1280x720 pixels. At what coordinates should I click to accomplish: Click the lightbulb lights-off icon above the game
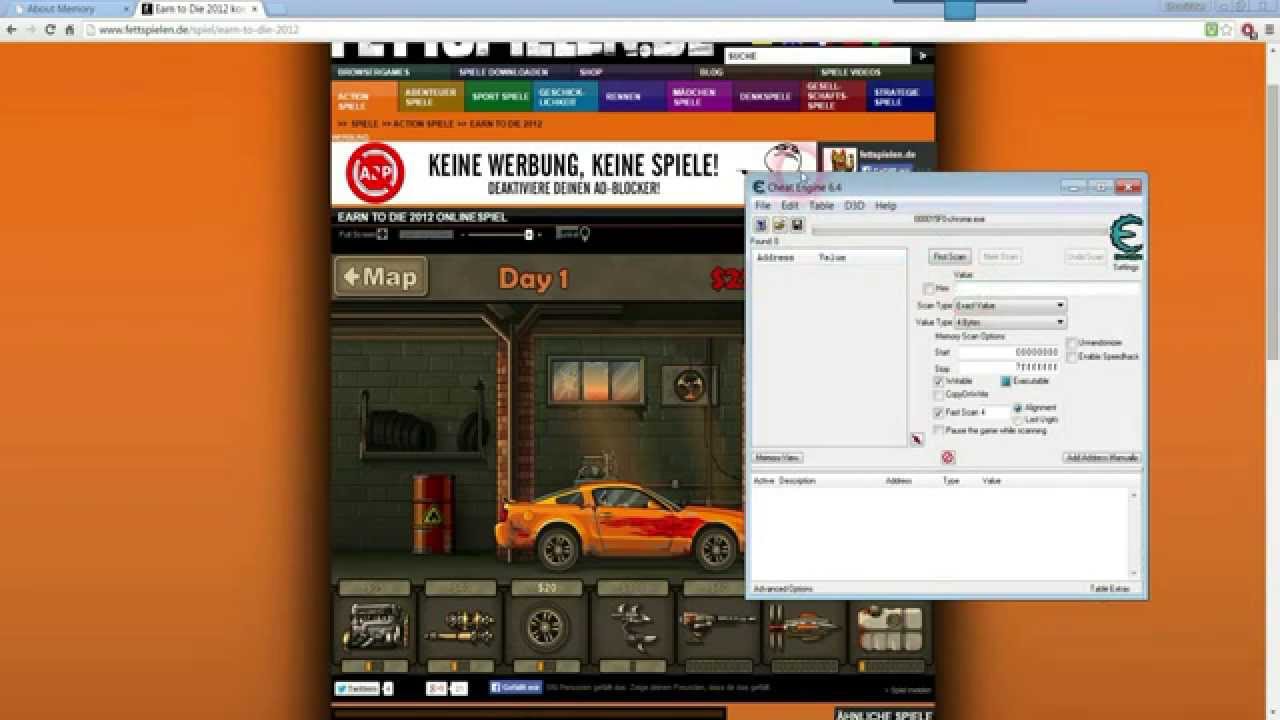(x=585, y=234)
